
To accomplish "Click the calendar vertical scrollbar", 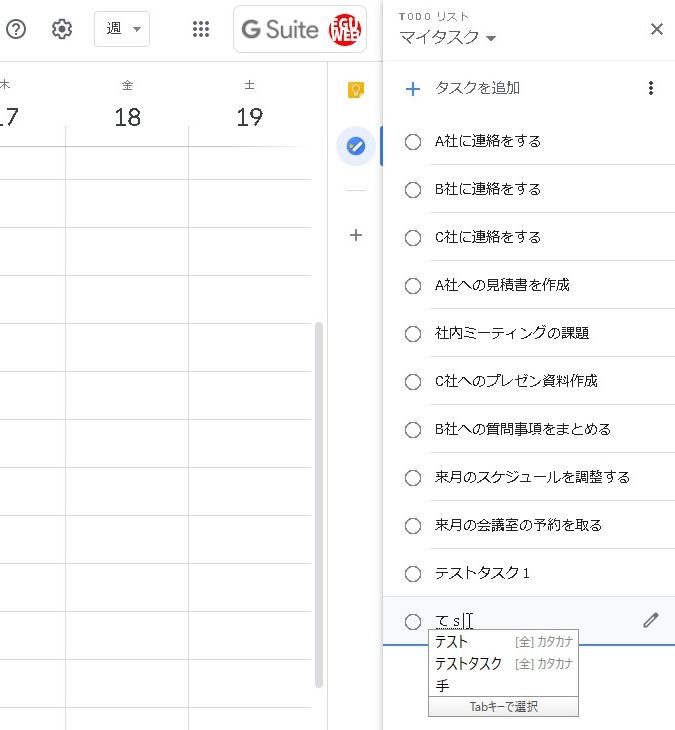I will tap(319, 500).
